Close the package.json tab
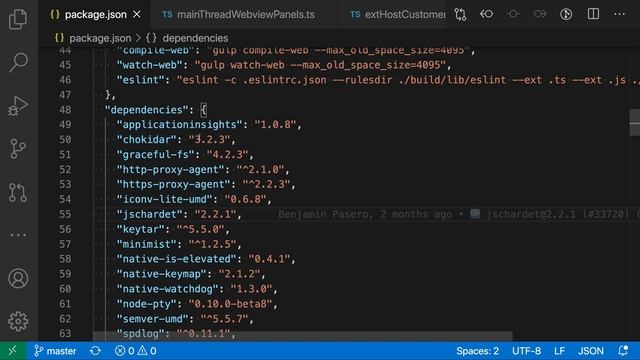 (137, 14)
